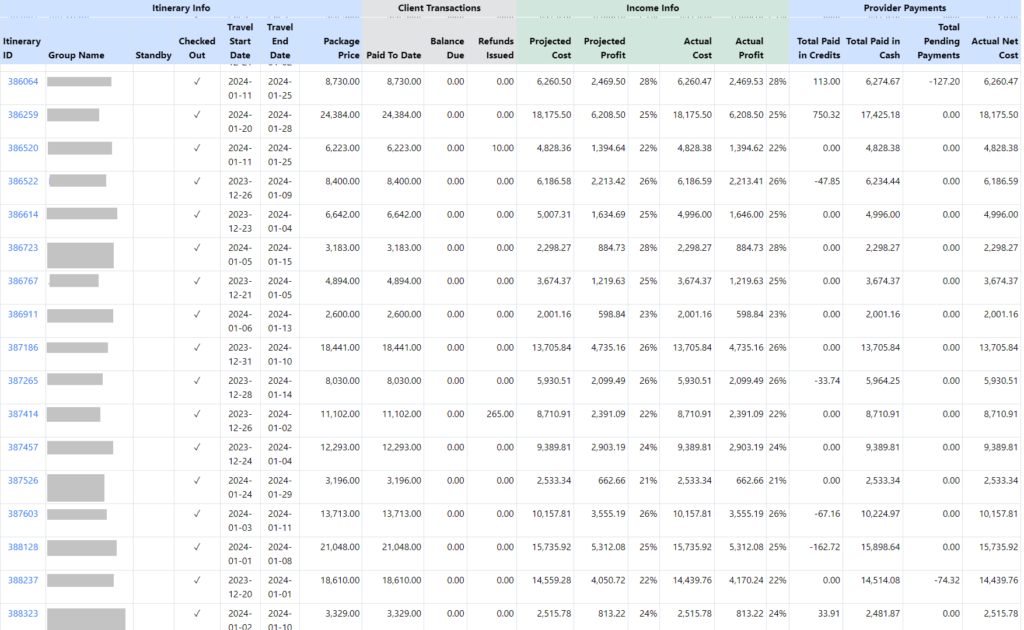Select the 2,481.87 cash paid cell
The height and width of the screenshot is (630, 1024).
pos(883,614)
